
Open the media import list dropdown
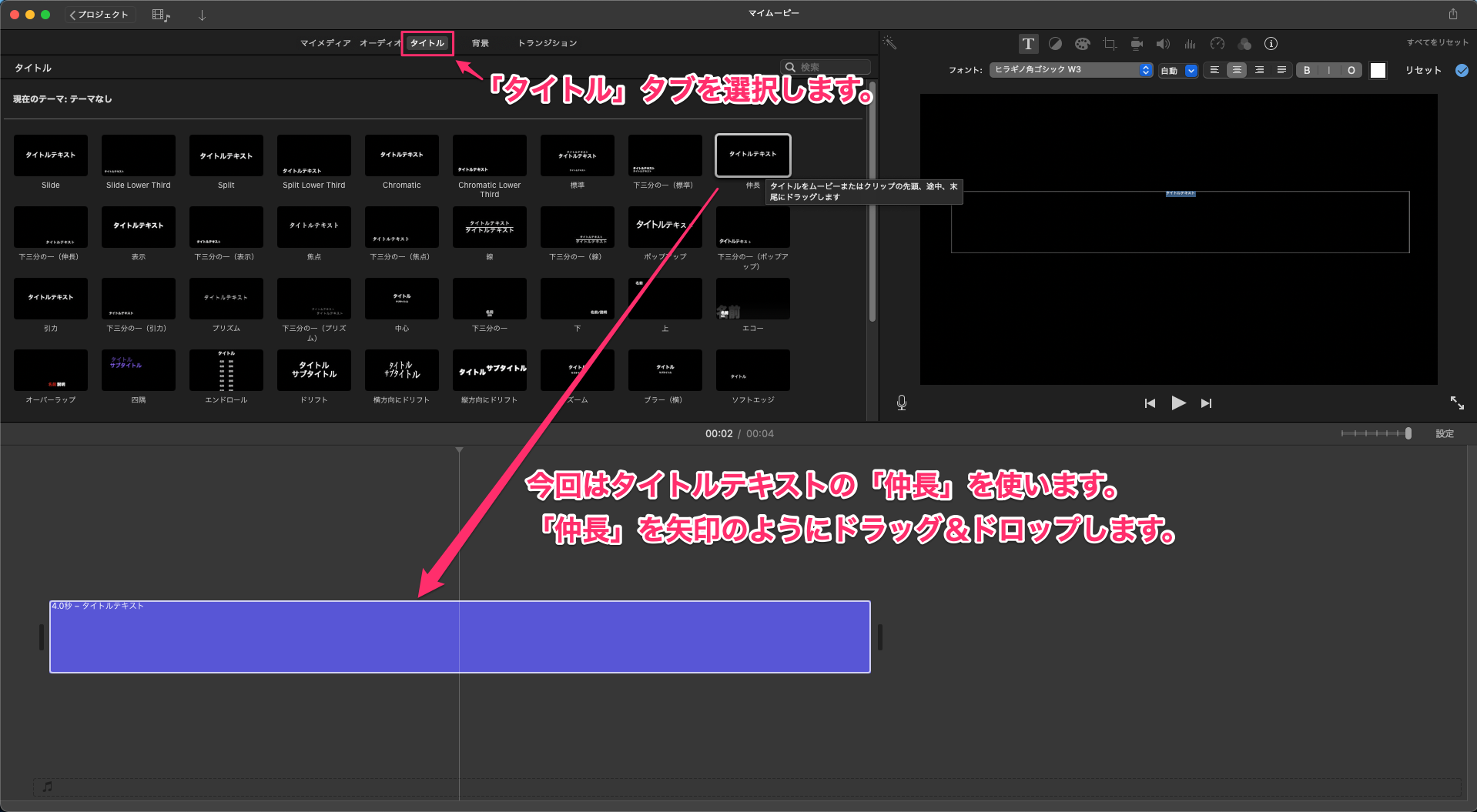(161, 15)
